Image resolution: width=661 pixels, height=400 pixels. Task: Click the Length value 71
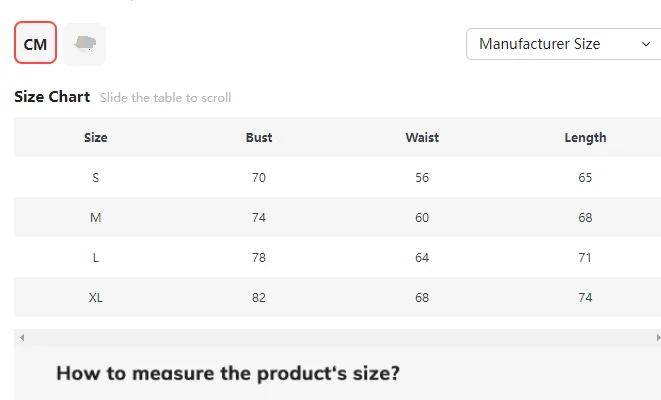click(x=585, y=257)
